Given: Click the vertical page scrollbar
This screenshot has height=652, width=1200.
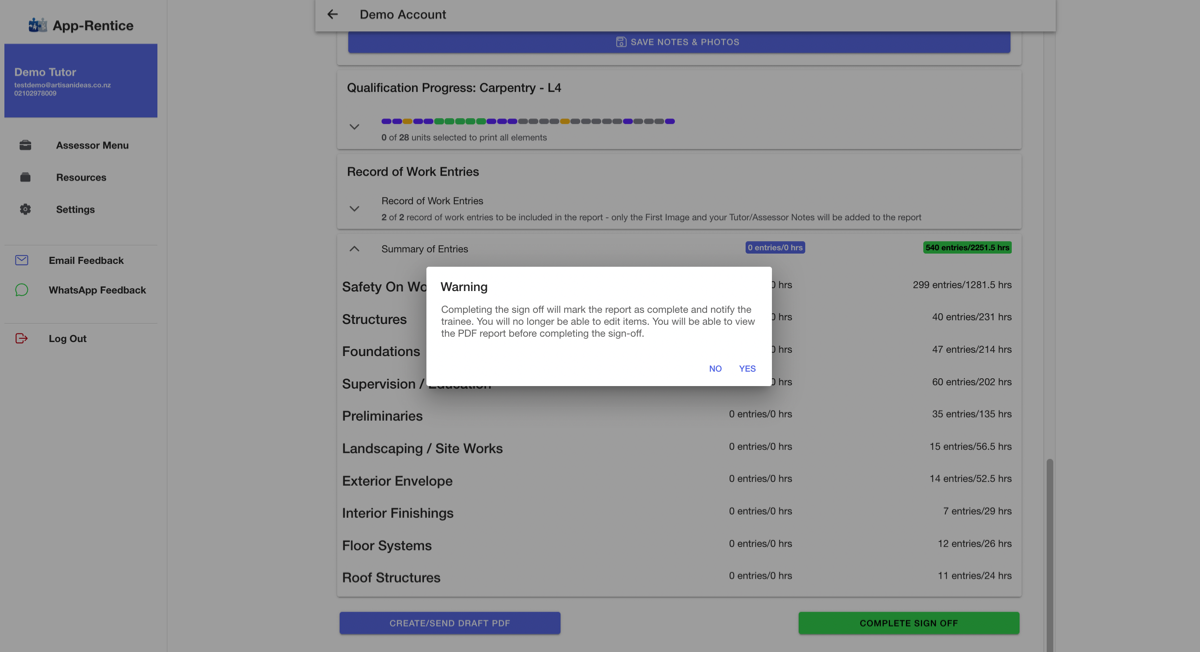Looking at the screenshot, I should click(x=1049, y=554).
